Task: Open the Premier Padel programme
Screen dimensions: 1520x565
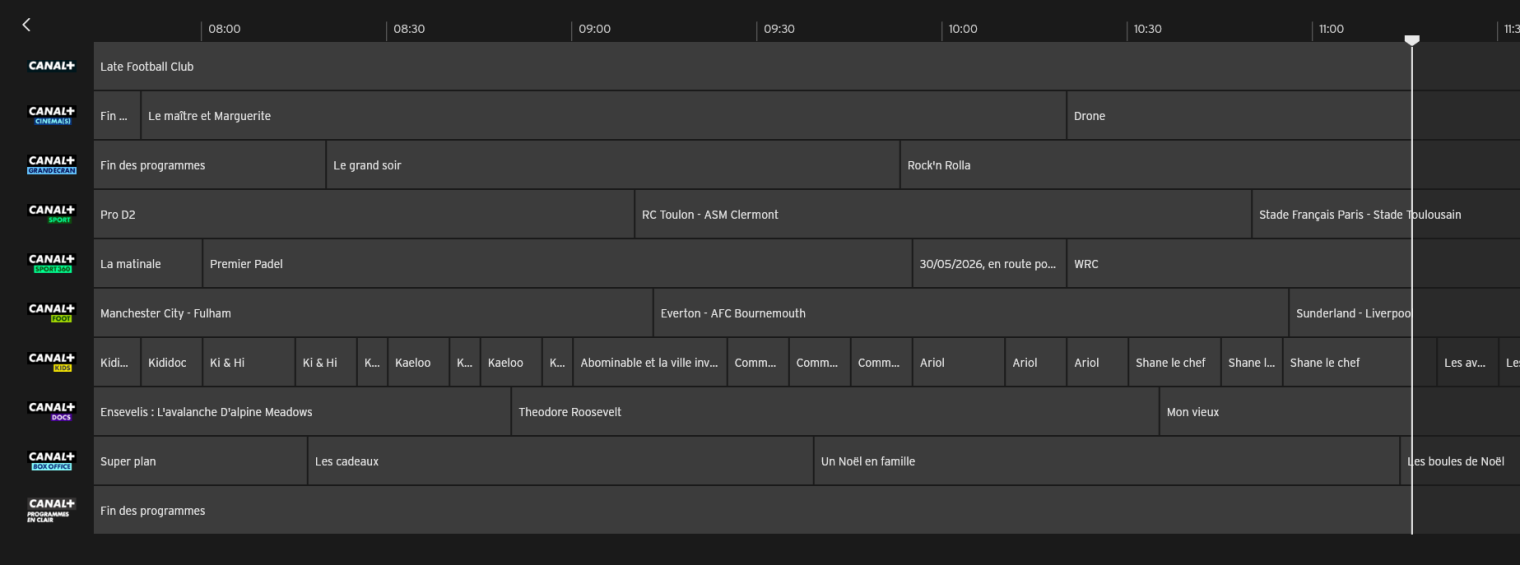Action: point(557,264)
